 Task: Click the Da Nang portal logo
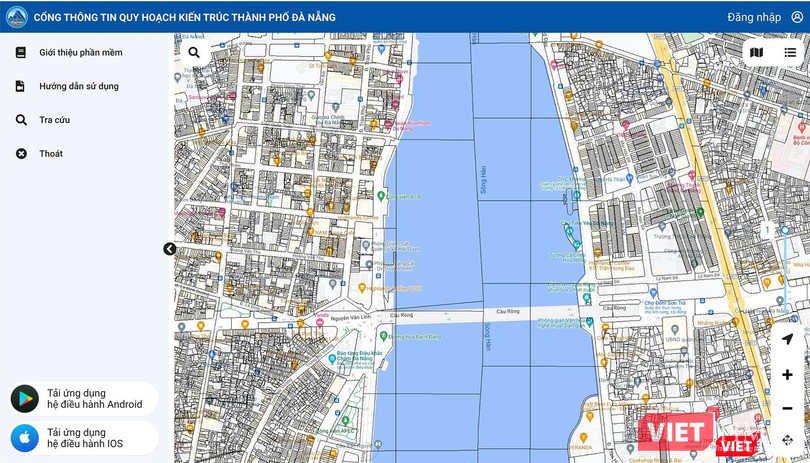point(17,17)
